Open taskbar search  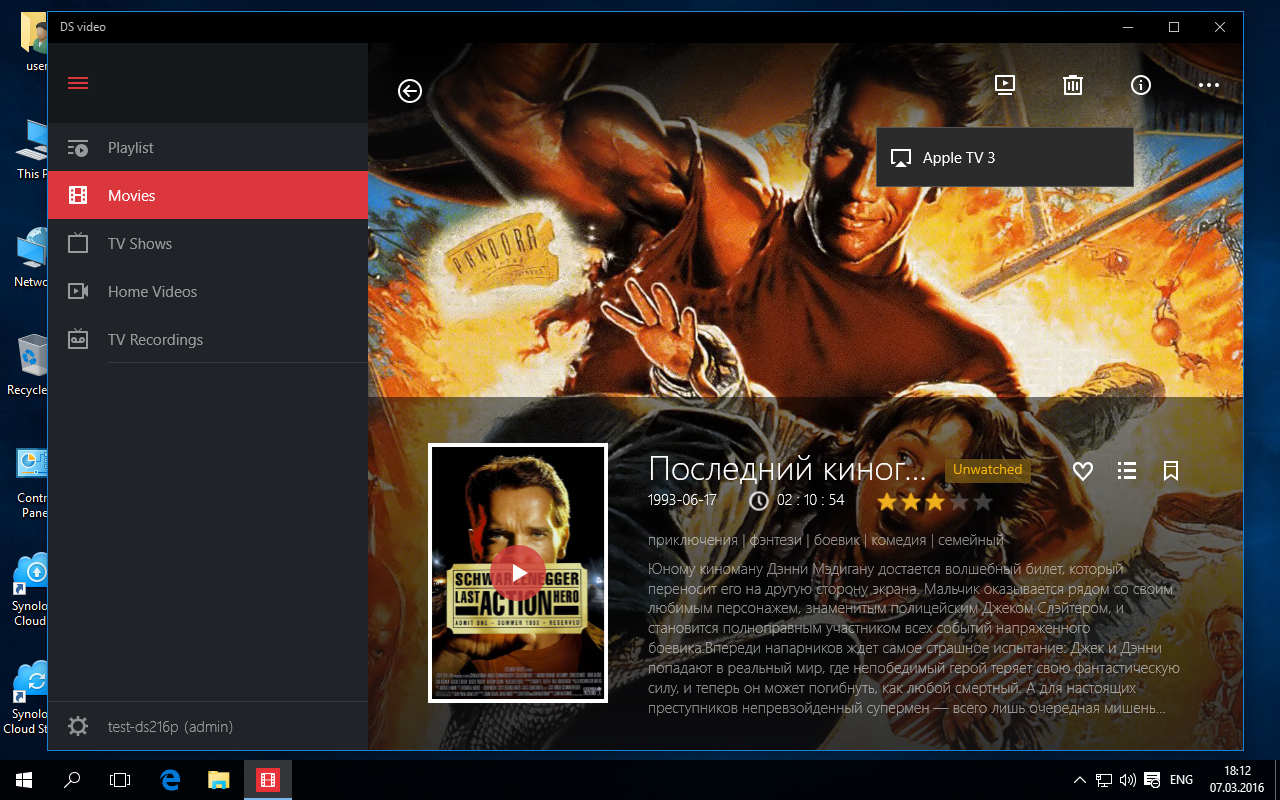72,779
